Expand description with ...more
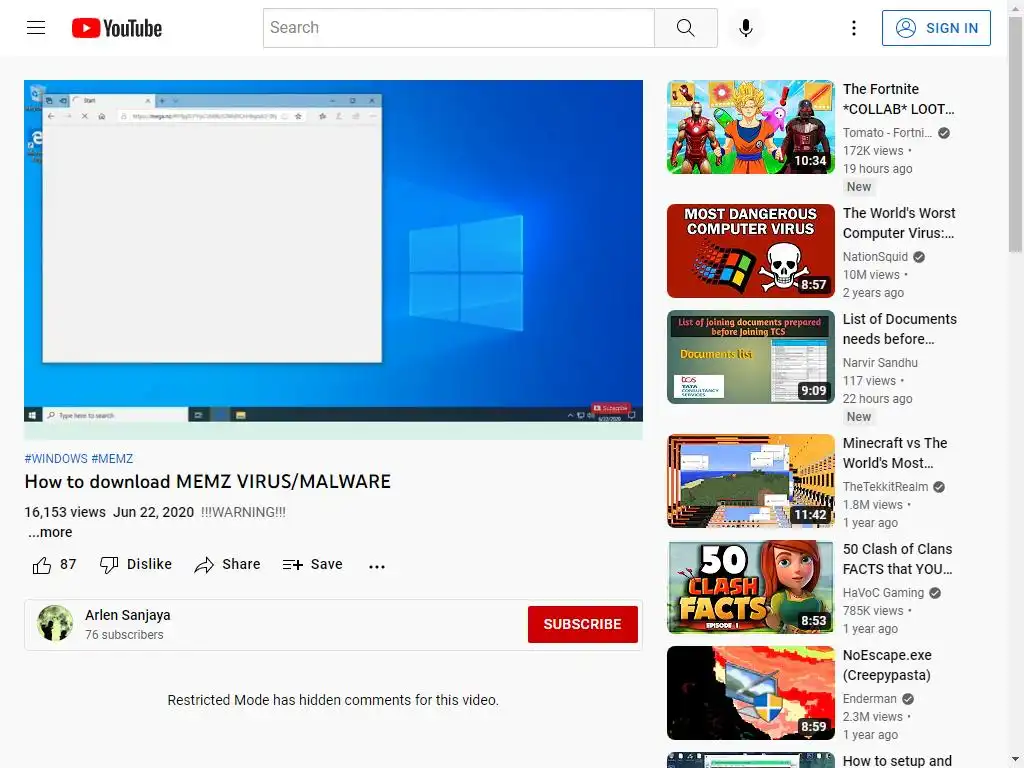This screenshot has width=1024, height=768. pyautogui.click(x=50, y=532)
